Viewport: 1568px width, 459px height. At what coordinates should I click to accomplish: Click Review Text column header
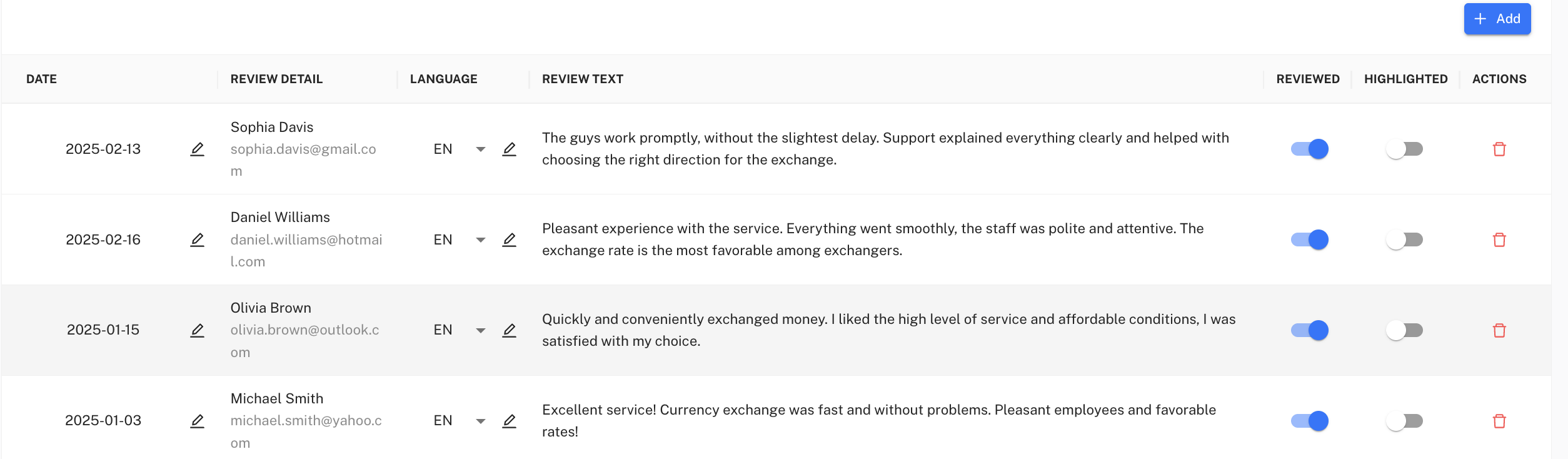point(582,79)
